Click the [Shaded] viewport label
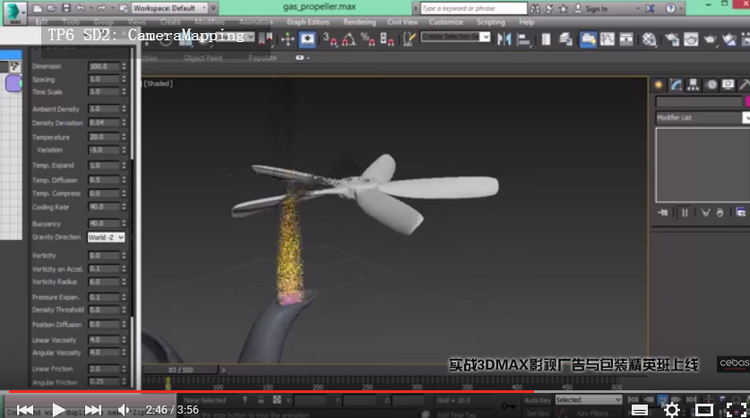This screenshot has height=418, width=750. [x=158, y=84]
